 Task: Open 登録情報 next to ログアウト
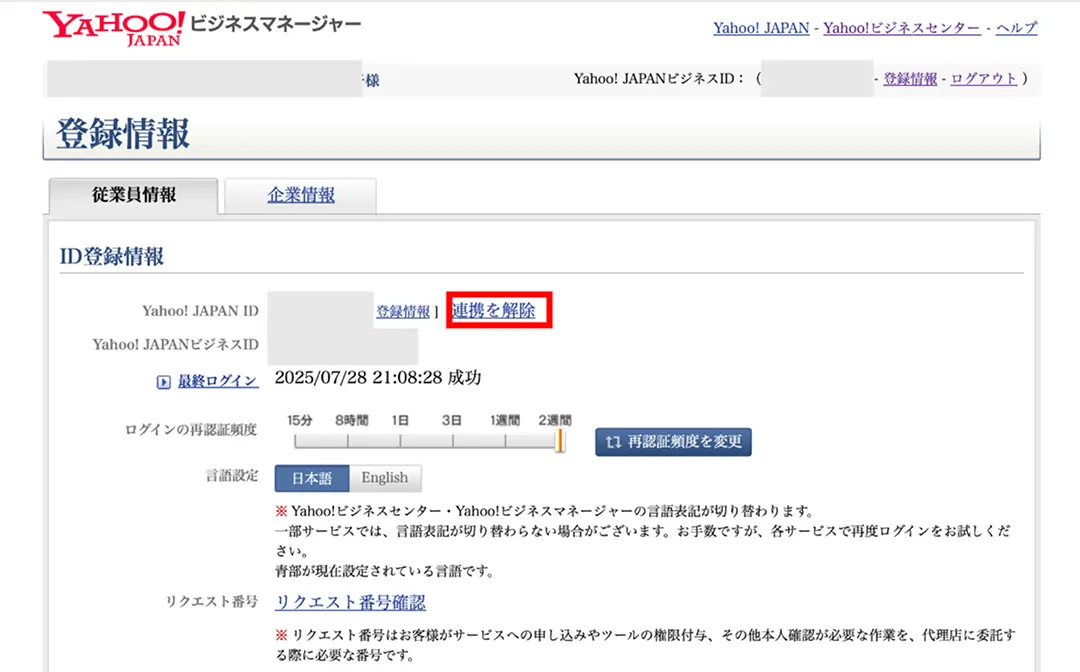point(910,78)
